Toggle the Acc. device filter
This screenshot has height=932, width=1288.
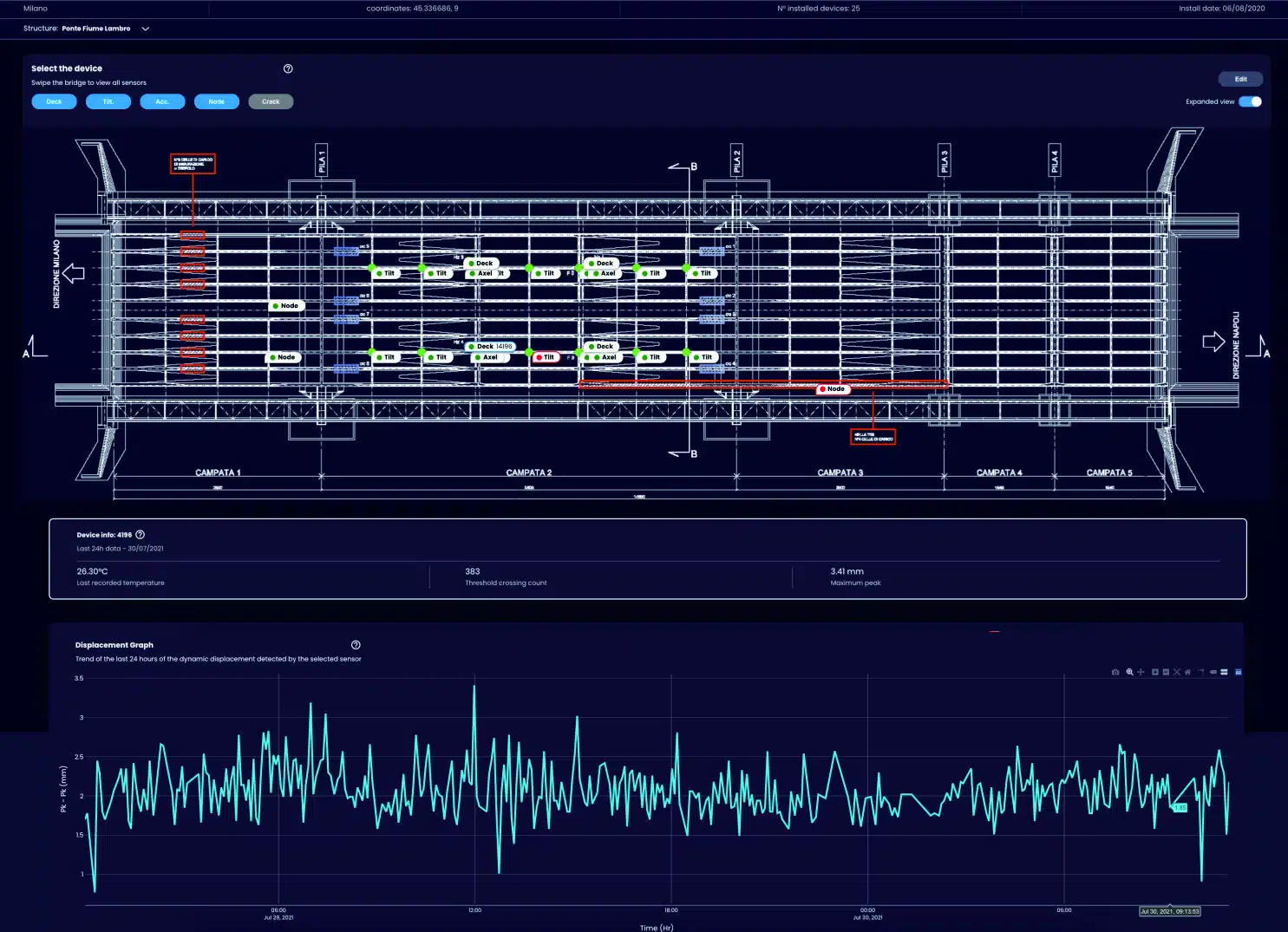pos(162,101)
